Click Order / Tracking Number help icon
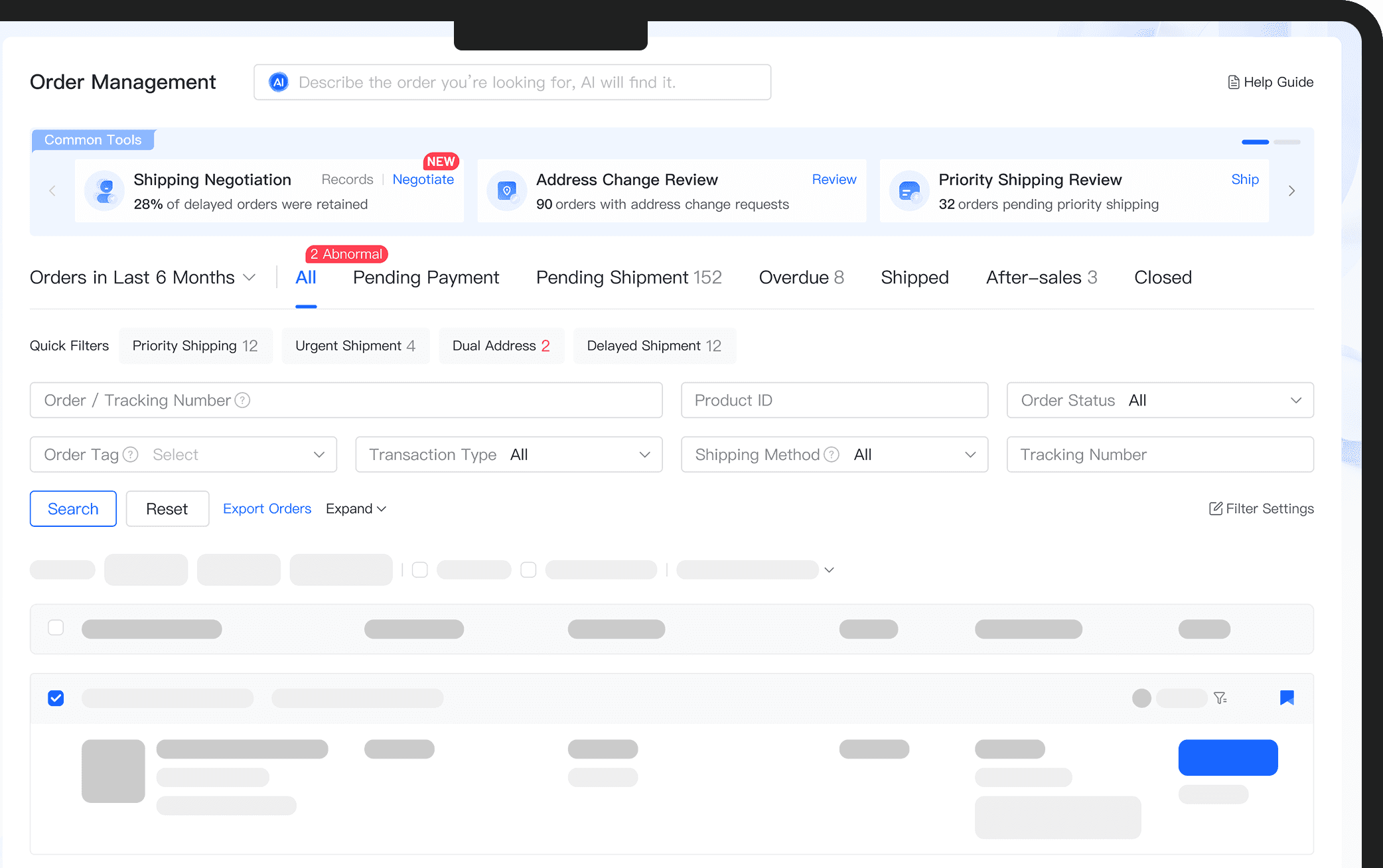This screenshot has height=868, width=1383. (243, 400)
